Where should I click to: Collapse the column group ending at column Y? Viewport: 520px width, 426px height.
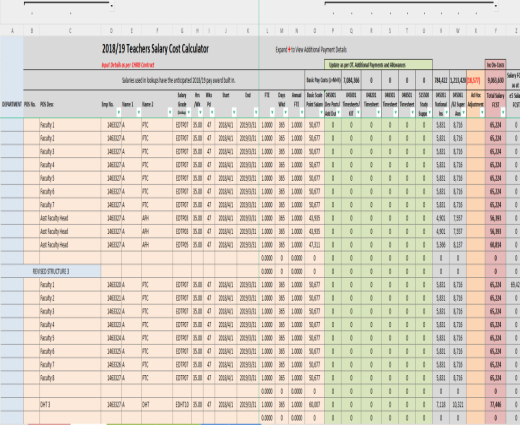click(x=496, y=6)
